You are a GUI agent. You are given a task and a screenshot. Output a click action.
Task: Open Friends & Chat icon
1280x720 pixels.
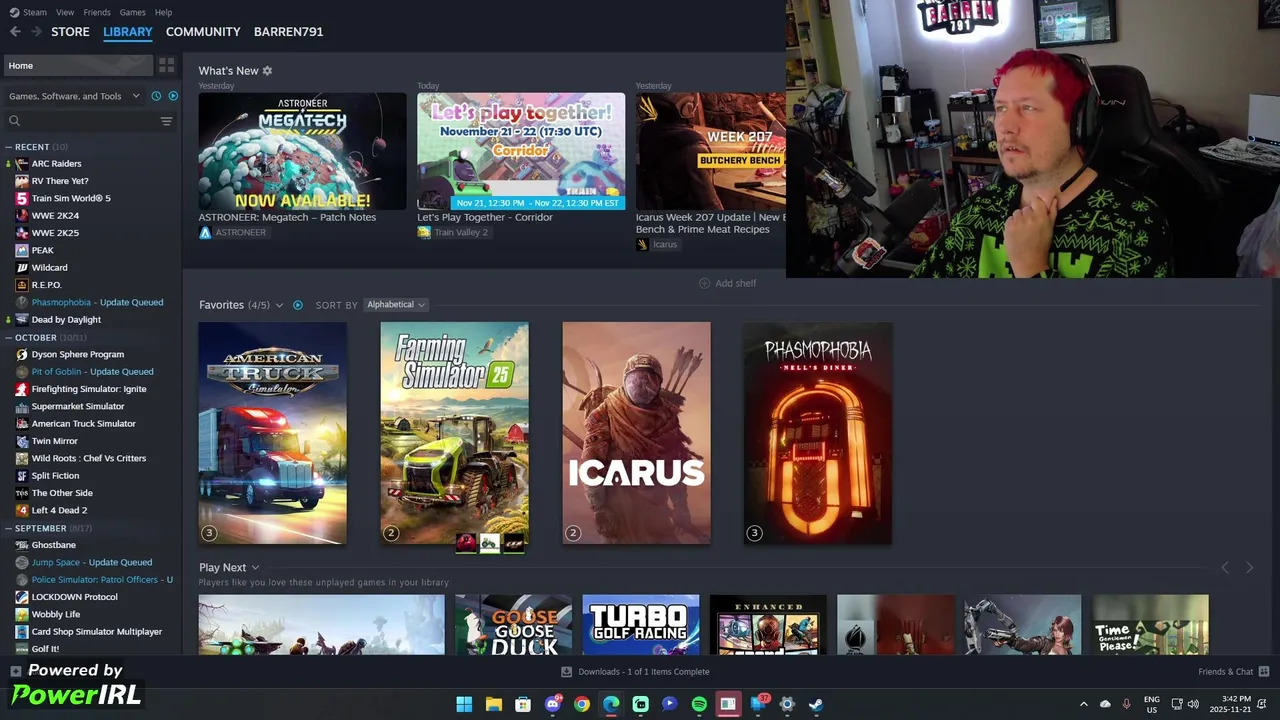tap(1264, 672)
